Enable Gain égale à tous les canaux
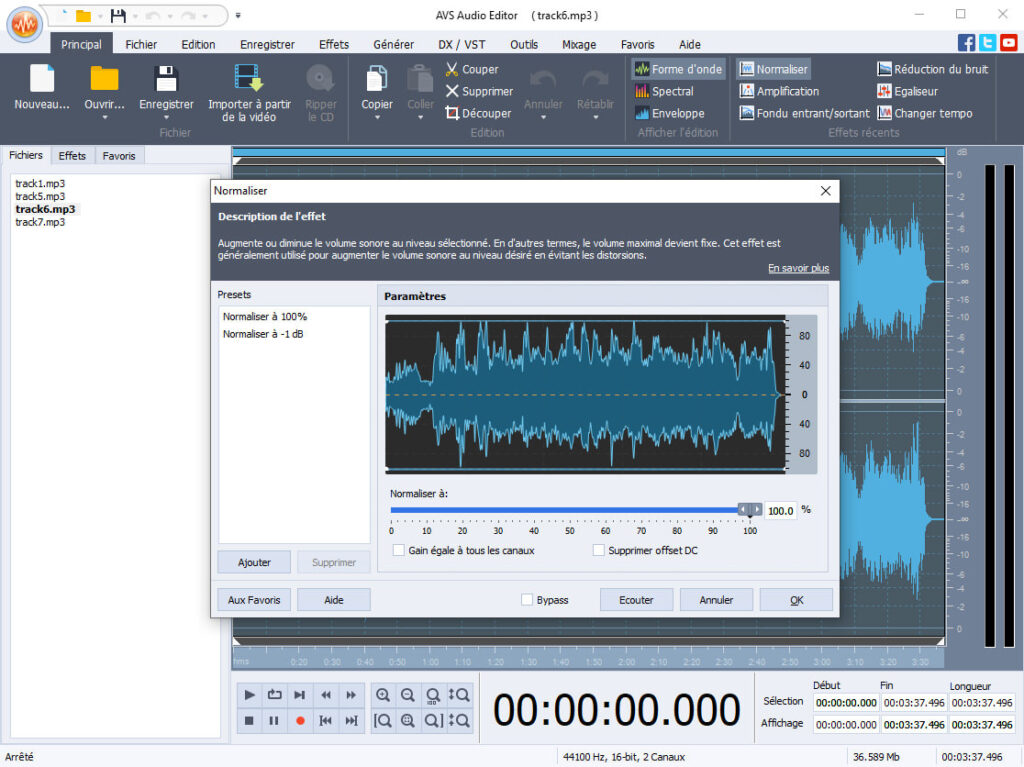The height and width of the screenshot is (767, 1024). pos(397,550)
